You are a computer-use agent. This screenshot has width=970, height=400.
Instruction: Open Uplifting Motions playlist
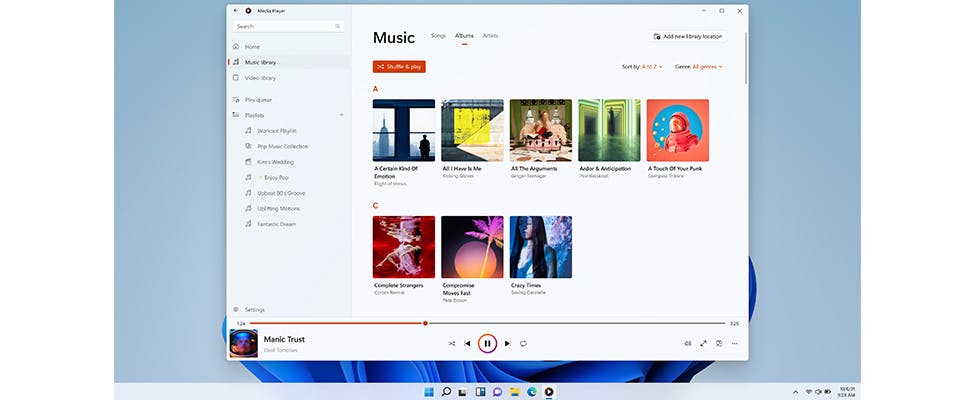pos(278,208)
